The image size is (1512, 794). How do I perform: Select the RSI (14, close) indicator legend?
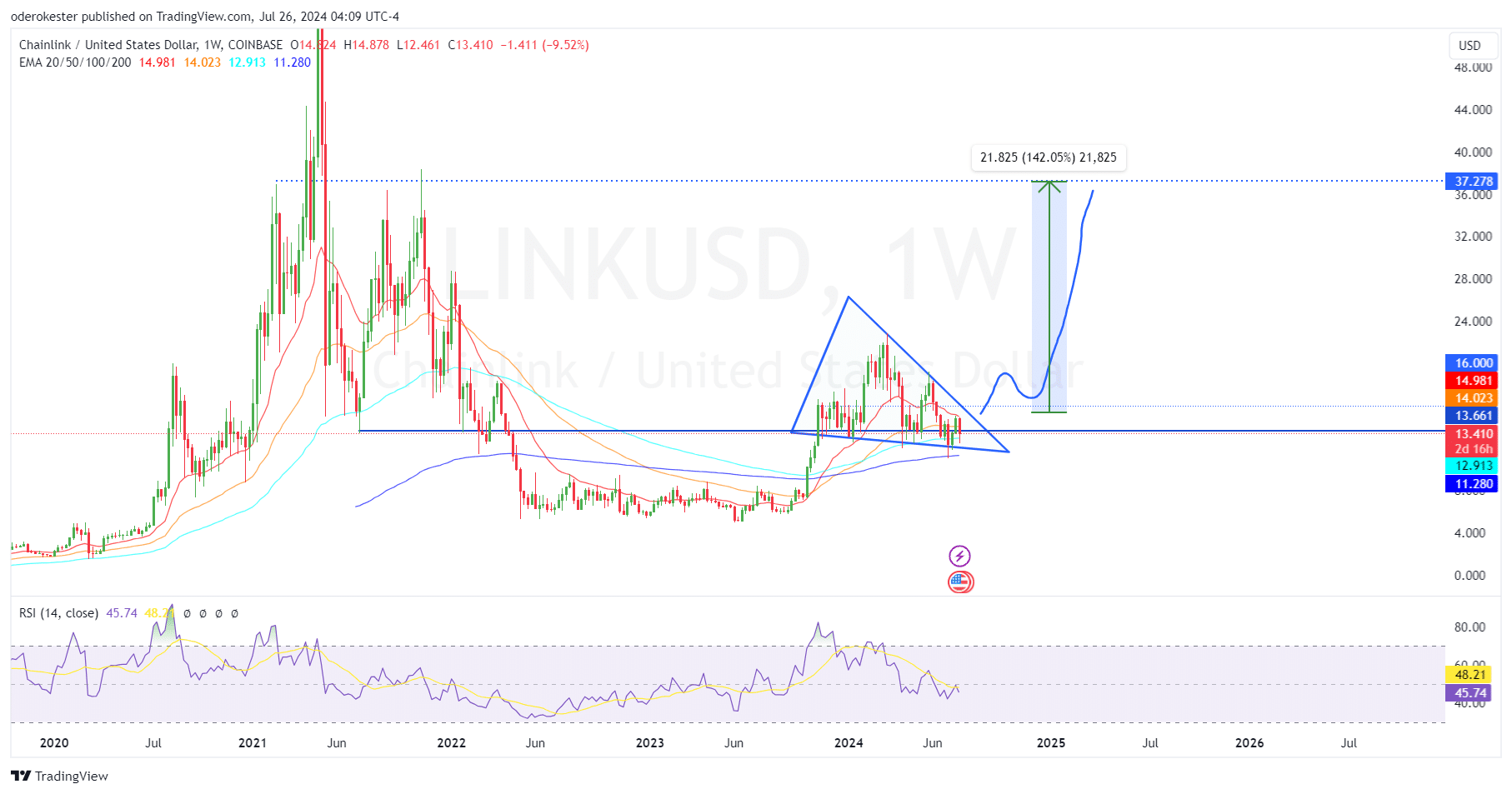[58, 613]
